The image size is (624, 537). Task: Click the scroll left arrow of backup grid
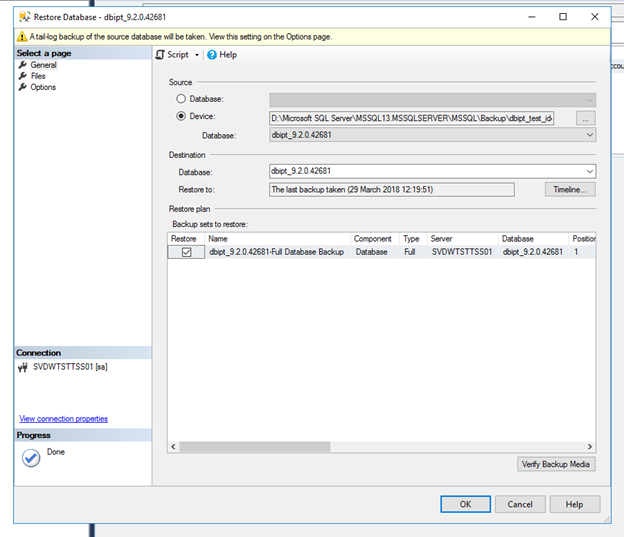(x=173, y=447)
